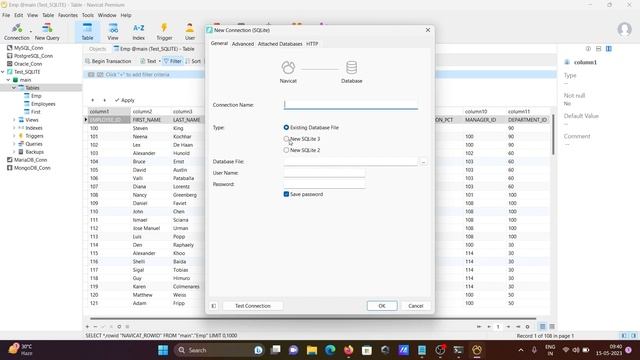Open Firefox from taskbar
The width and height of the screenshot is (640, 360).
[x=349, y=350]
